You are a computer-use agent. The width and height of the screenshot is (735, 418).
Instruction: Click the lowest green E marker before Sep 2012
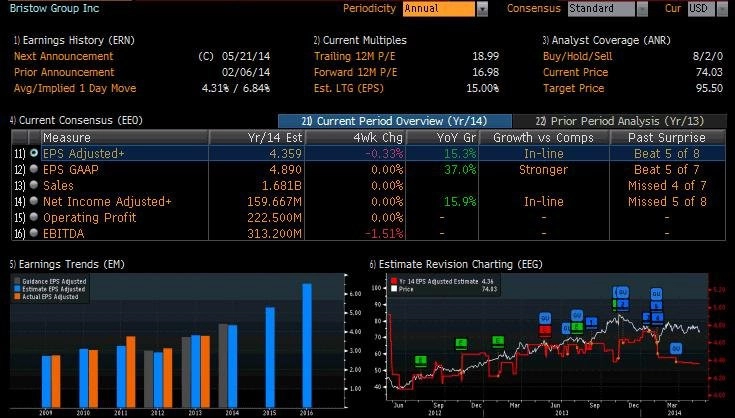[x=421, y=361]
